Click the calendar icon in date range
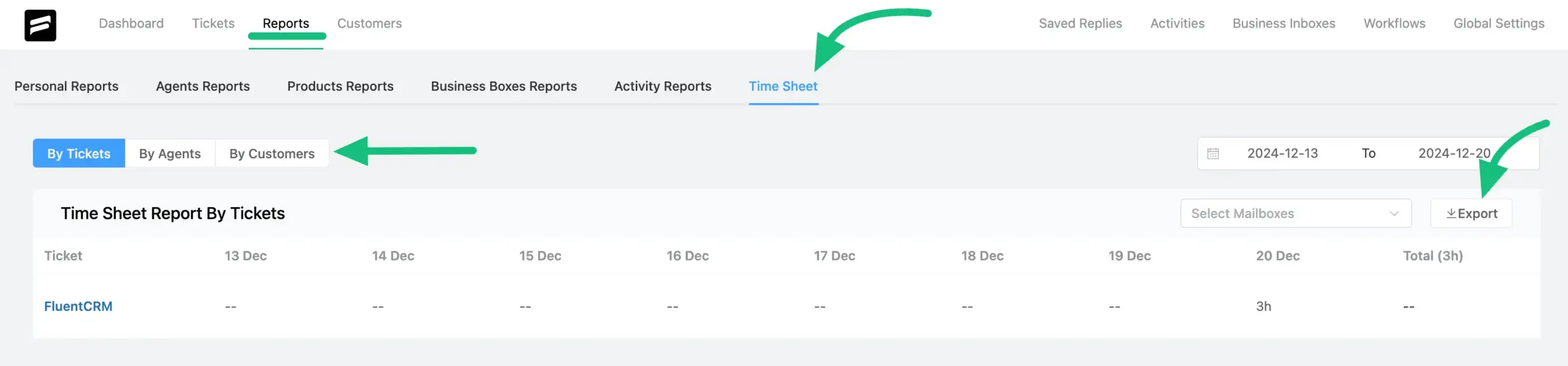The image size is (1568, 366). 1213,153
